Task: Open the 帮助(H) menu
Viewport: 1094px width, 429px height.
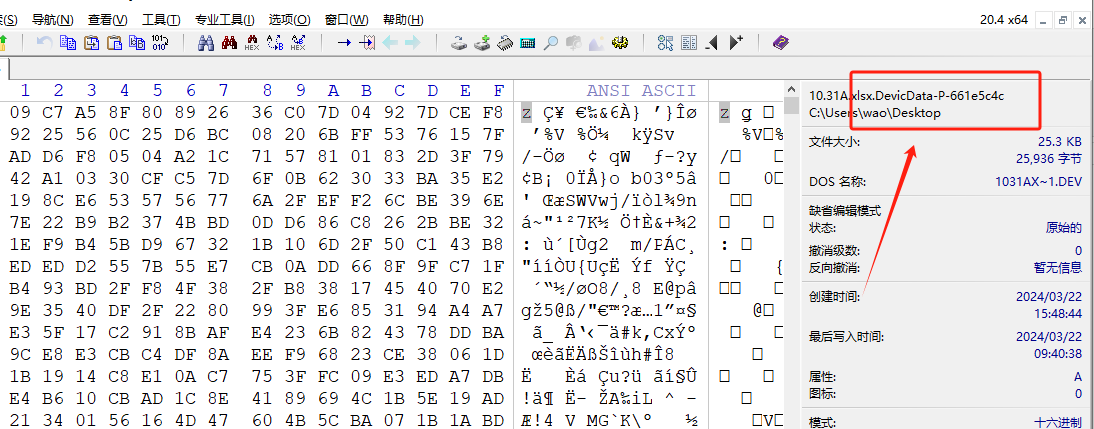Action: (402, 19)
